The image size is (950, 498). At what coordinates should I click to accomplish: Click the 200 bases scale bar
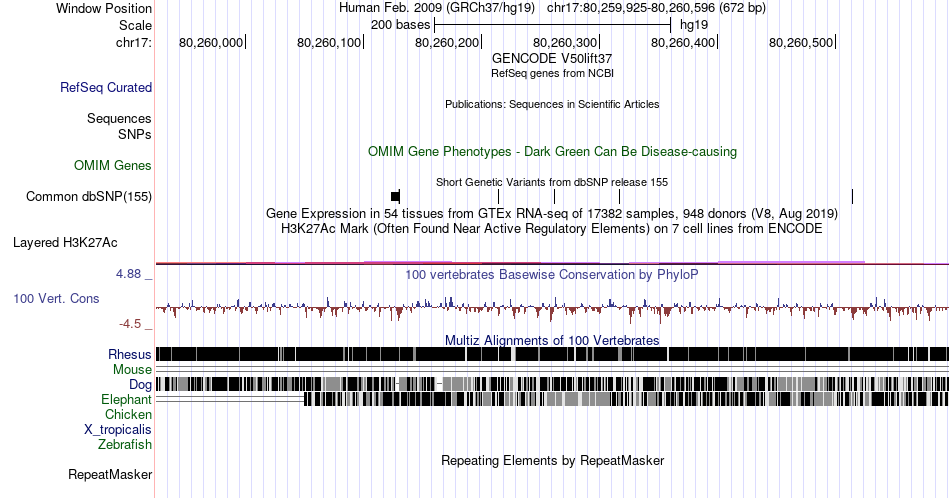click(x=553, y=25)
